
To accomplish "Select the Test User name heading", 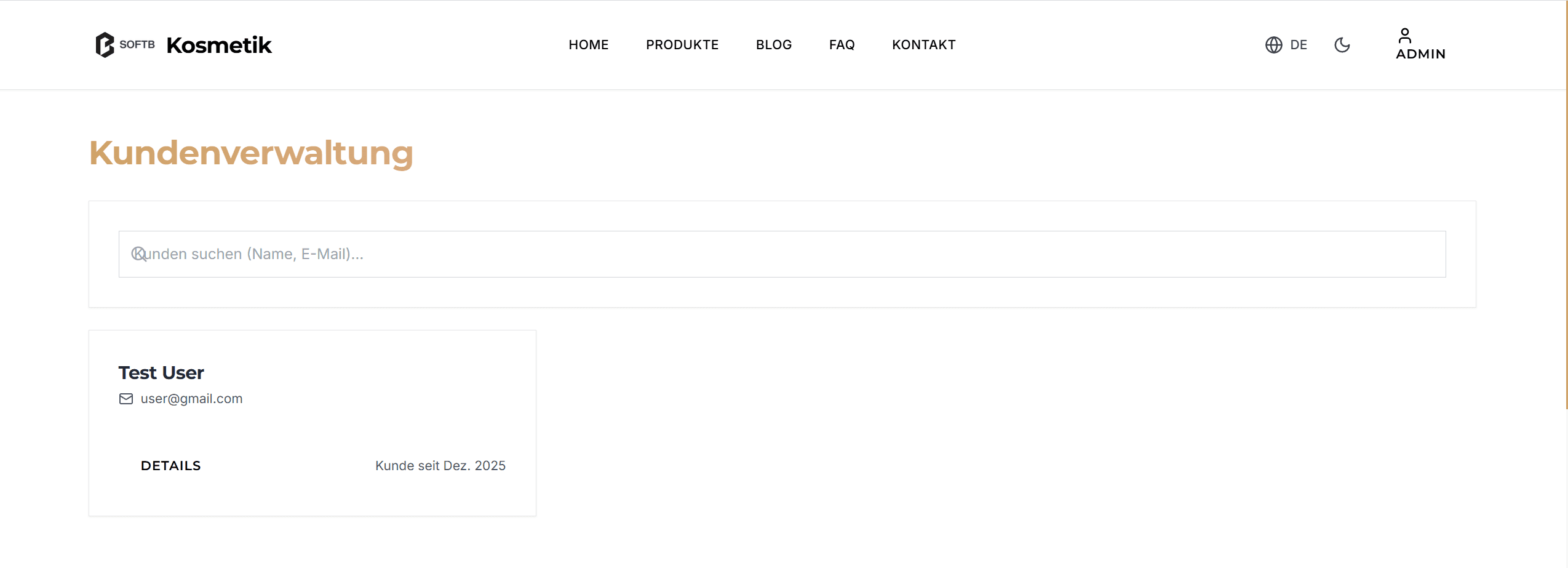I will pos(161,373).
